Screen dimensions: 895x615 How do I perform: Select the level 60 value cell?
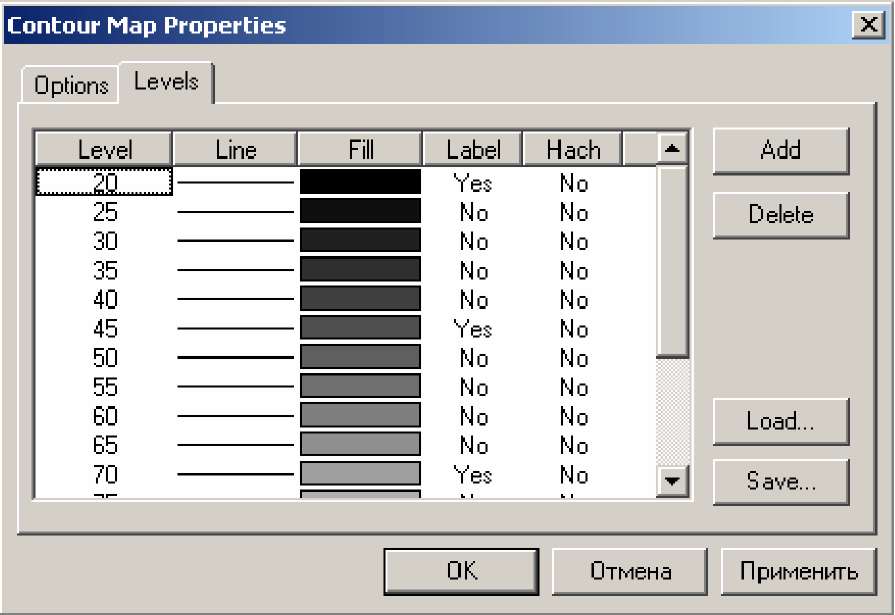click(105, 416)
